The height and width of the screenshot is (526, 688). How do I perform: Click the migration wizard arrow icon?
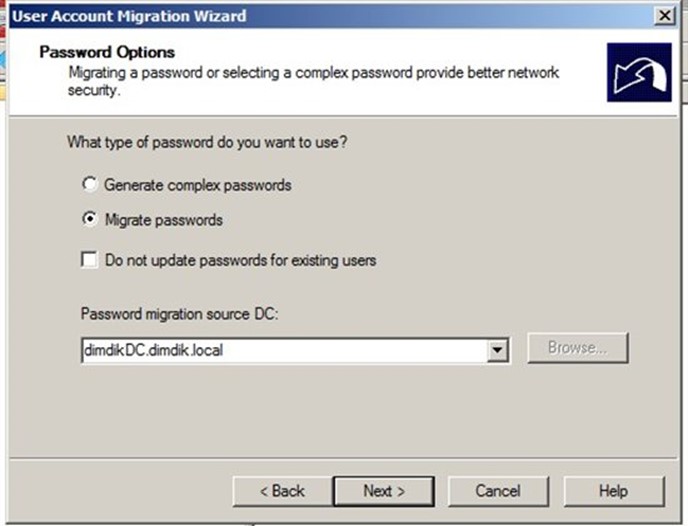(639, 72)
